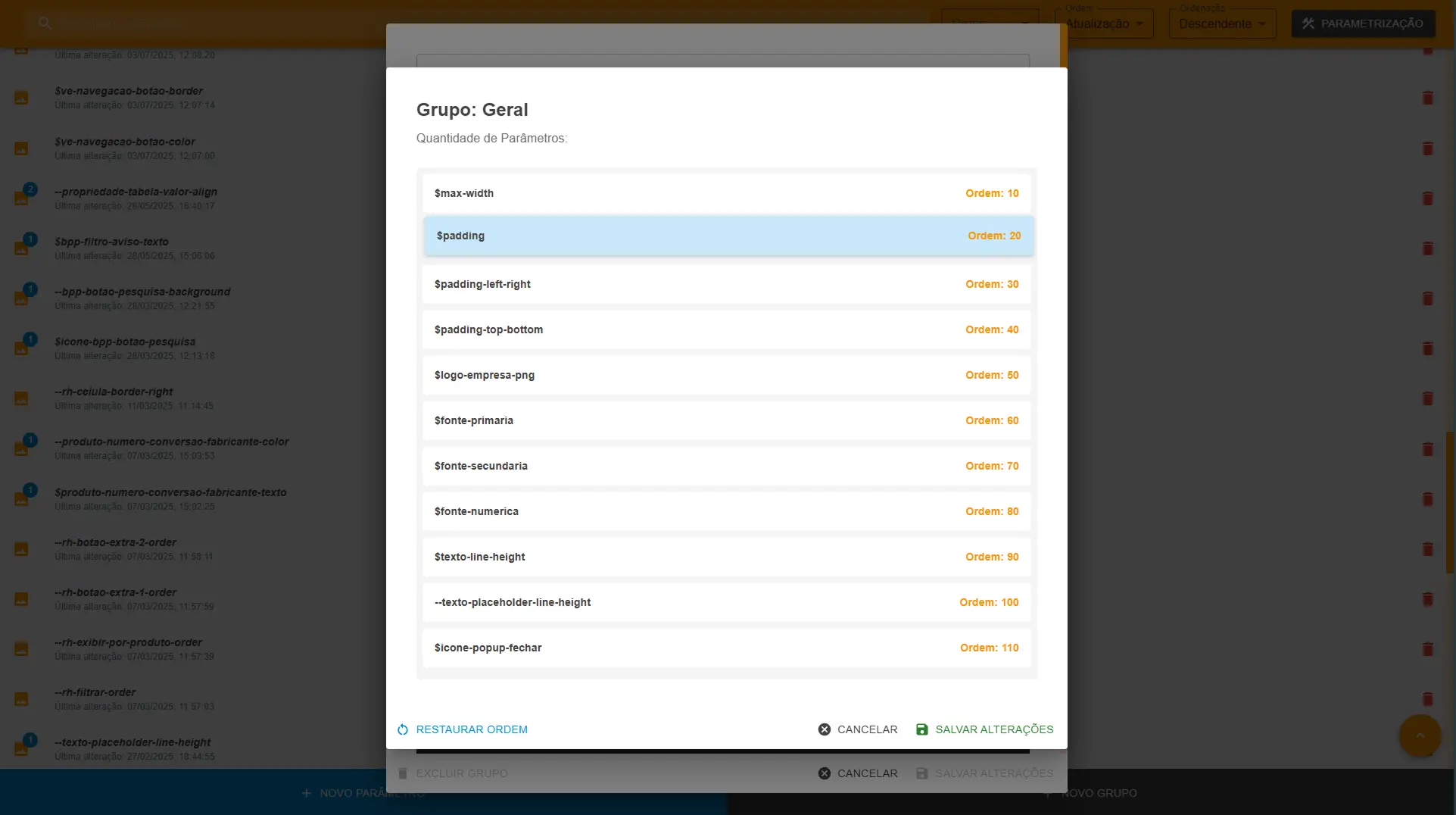Viewport: 1456px width, 815px height.
Task: Click the circular restore-order arrow icon
Action: click(x=403, y=729)
